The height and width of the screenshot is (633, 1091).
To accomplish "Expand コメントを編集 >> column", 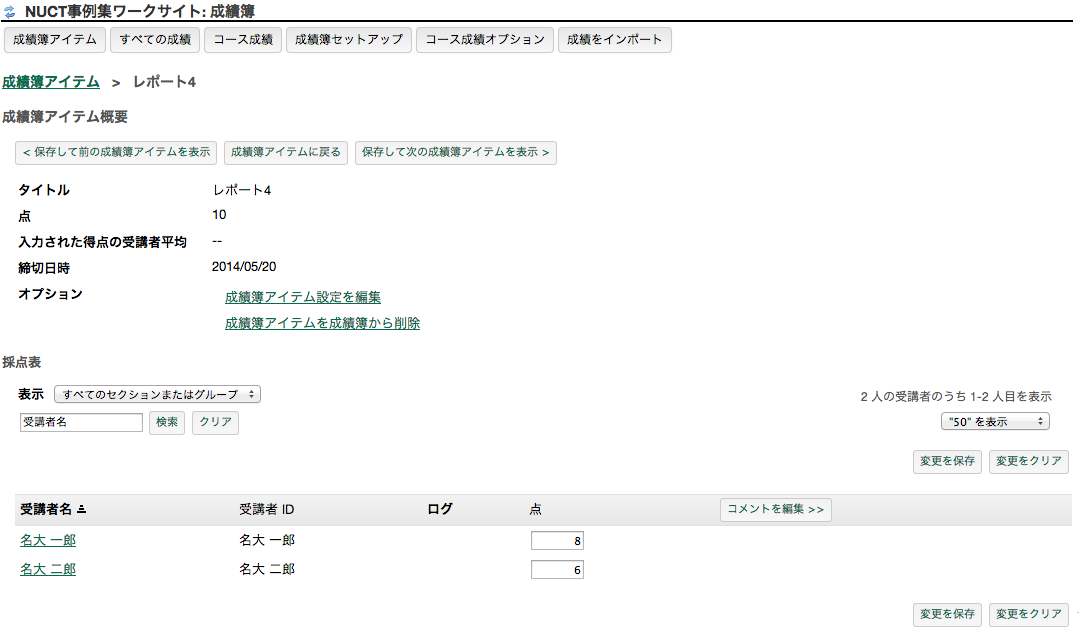I will coord(775,510).
